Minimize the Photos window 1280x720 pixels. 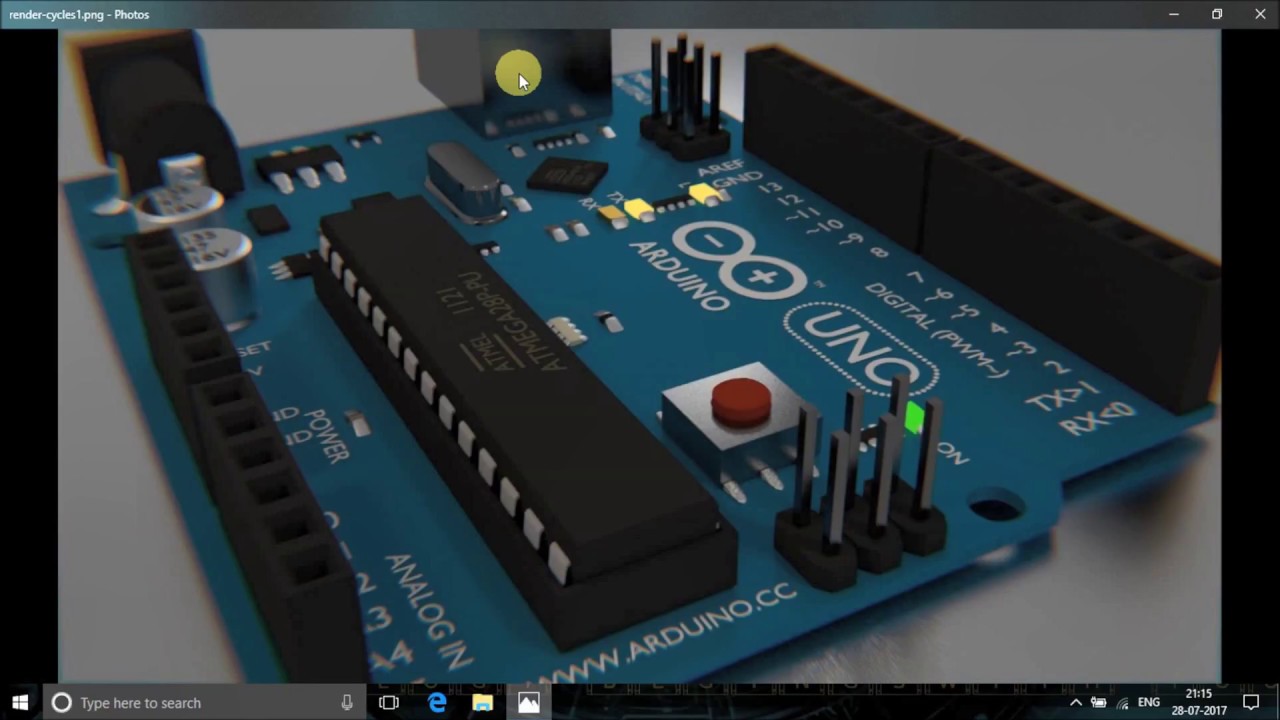1174,14
